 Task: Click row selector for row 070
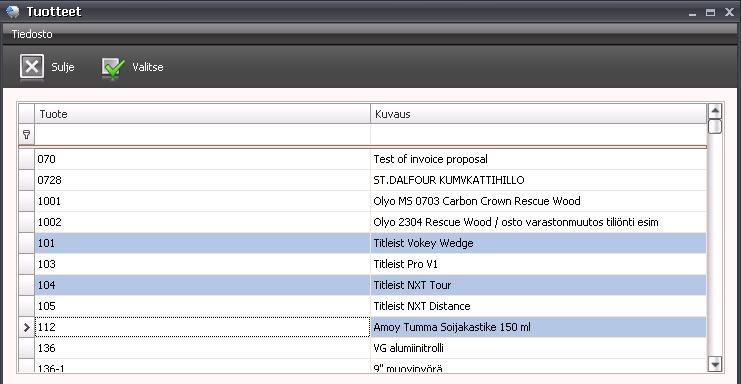click(26, 159)
